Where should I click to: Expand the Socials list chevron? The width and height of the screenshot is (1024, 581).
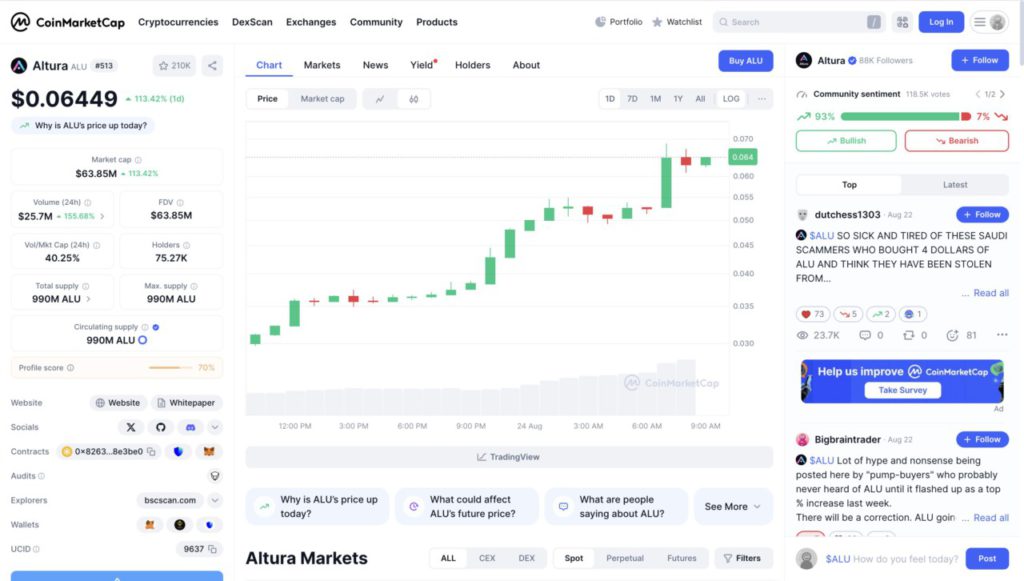[x=213, y=427]
